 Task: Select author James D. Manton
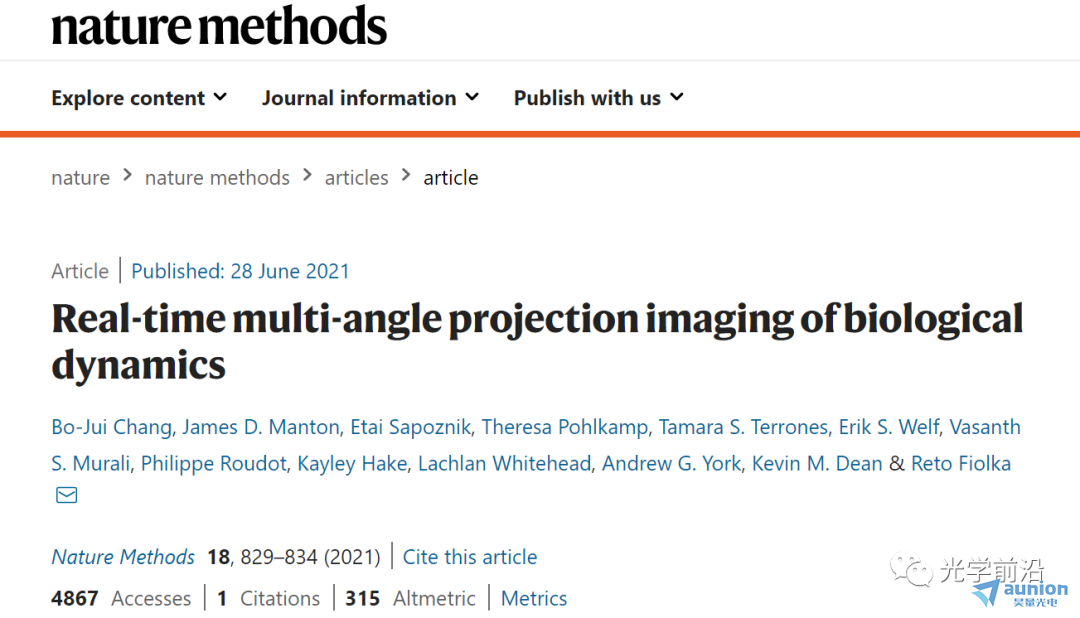tap(261, 427)
